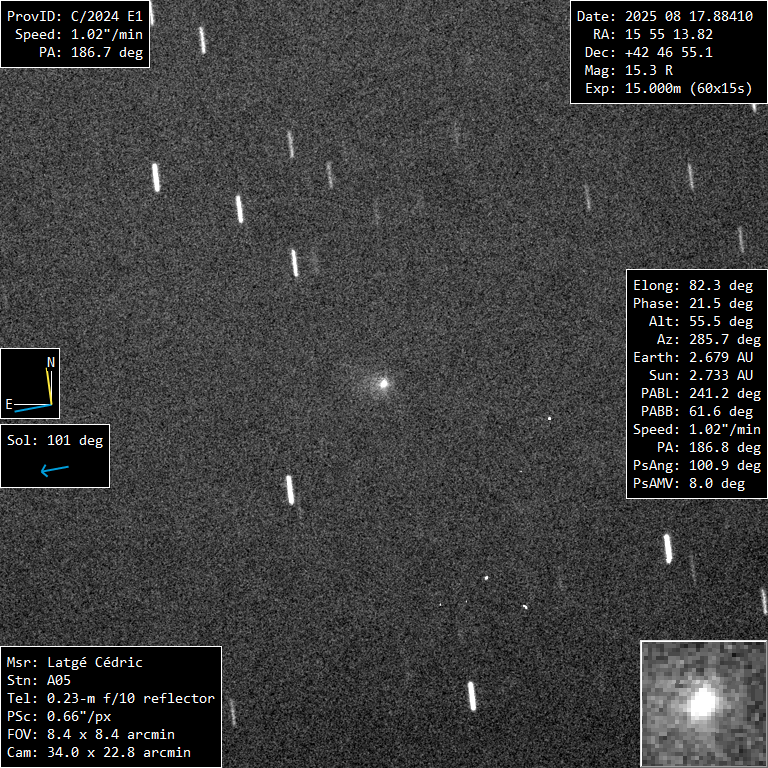Select the 'PABL: 241.2 deg' line

tap(701, 393)
